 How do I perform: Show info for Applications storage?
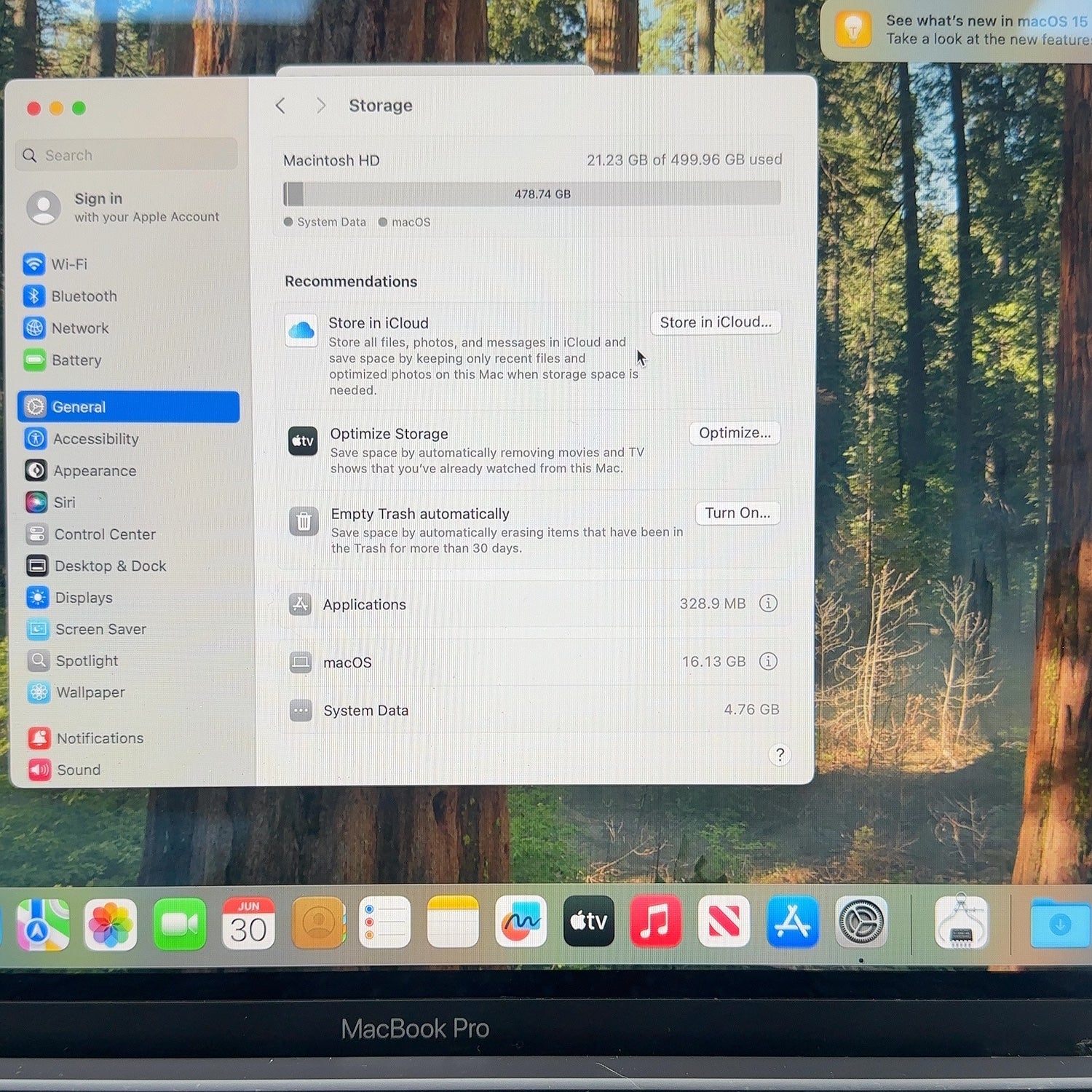[x=768, y=603]
